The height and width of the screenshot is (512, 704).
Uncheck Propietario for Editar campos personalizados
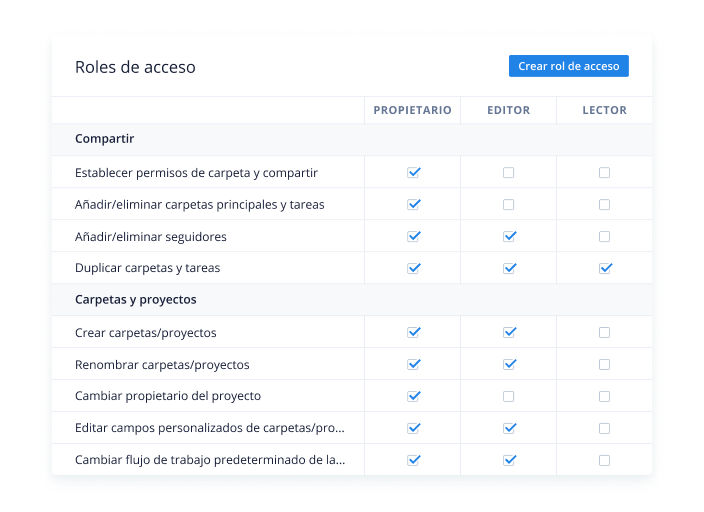(414, 428)
